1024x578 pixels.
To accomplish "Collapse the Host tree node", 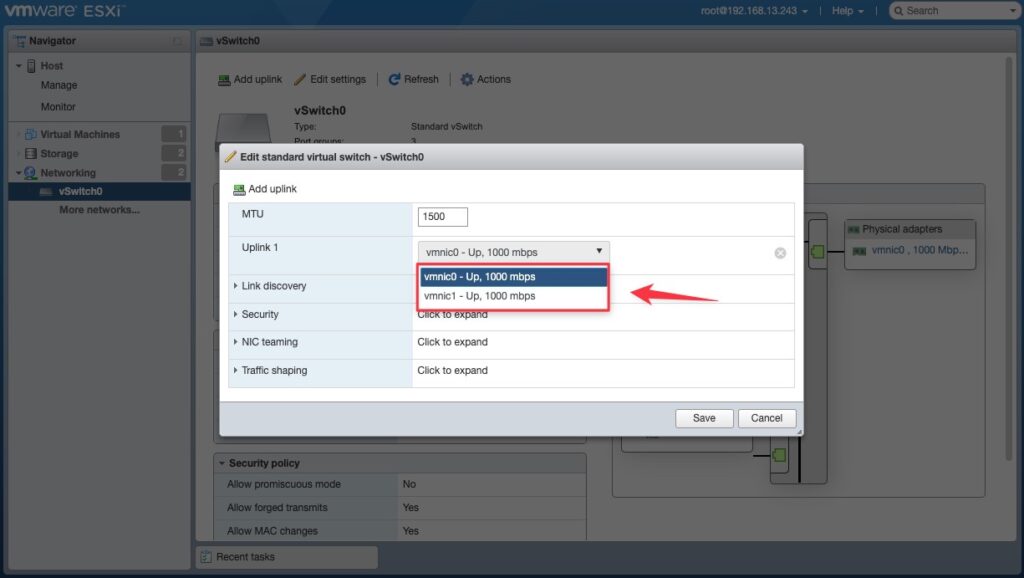I will 19,66.
